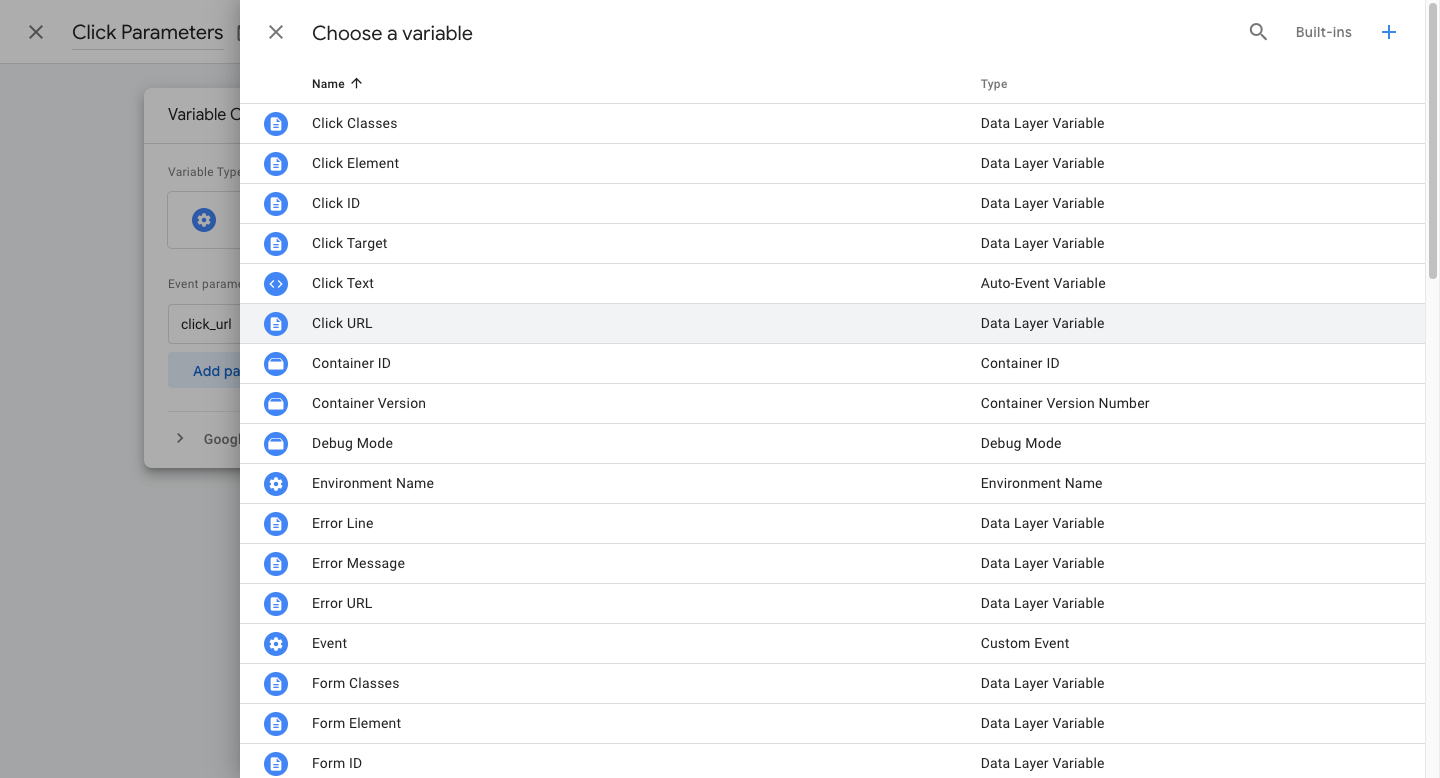Click the Type column header
This screenshot has height=778, width=1440.
994,84
